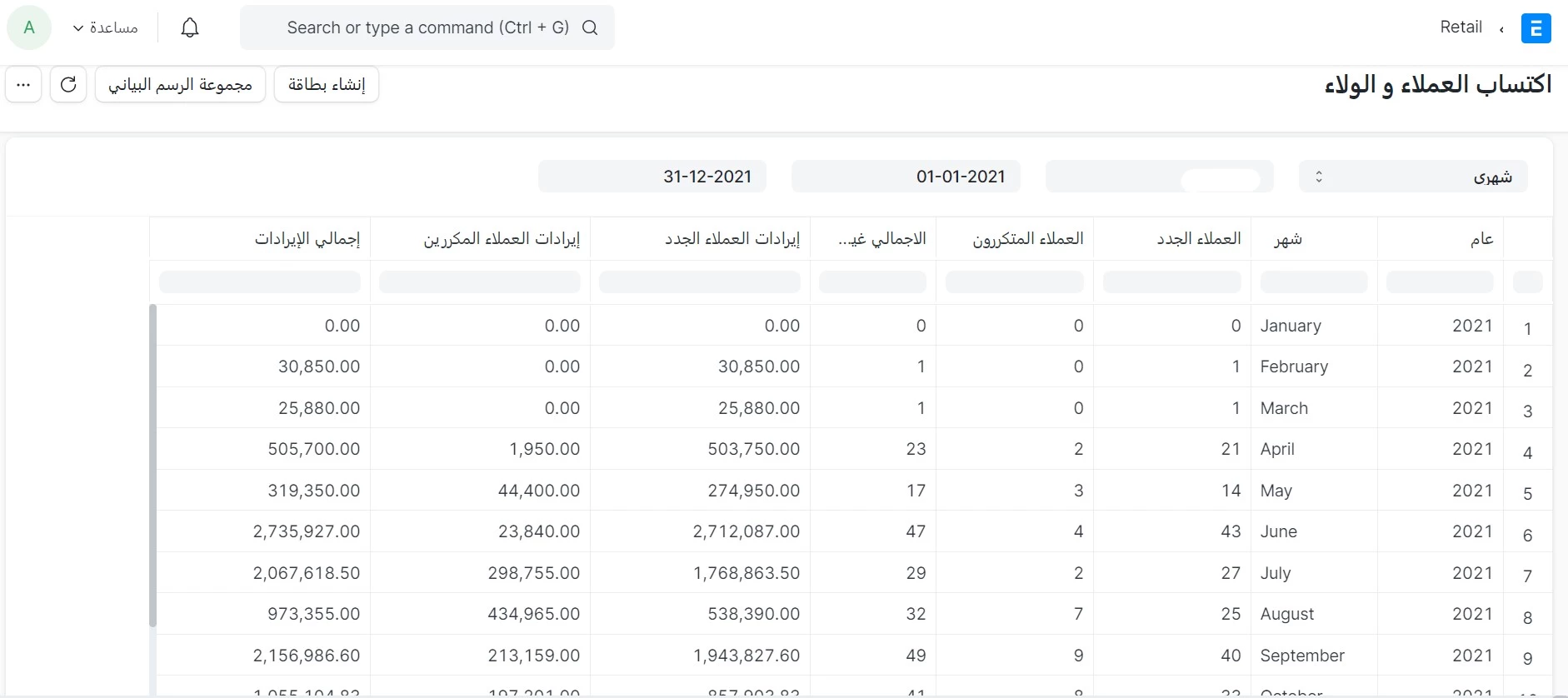Click repeat revenue 298,755.00 cell
This screenshot has width=1568, height=698.
(x=480, y=573)
